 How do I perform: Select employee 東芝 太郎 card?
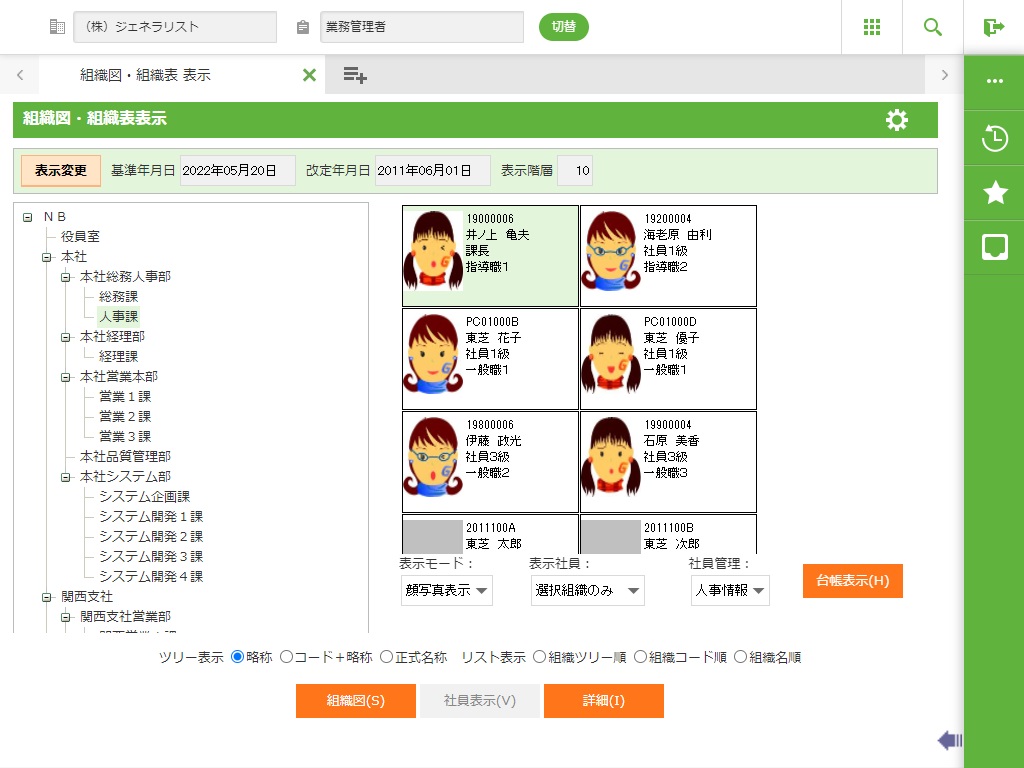click(x=490, y=534)
